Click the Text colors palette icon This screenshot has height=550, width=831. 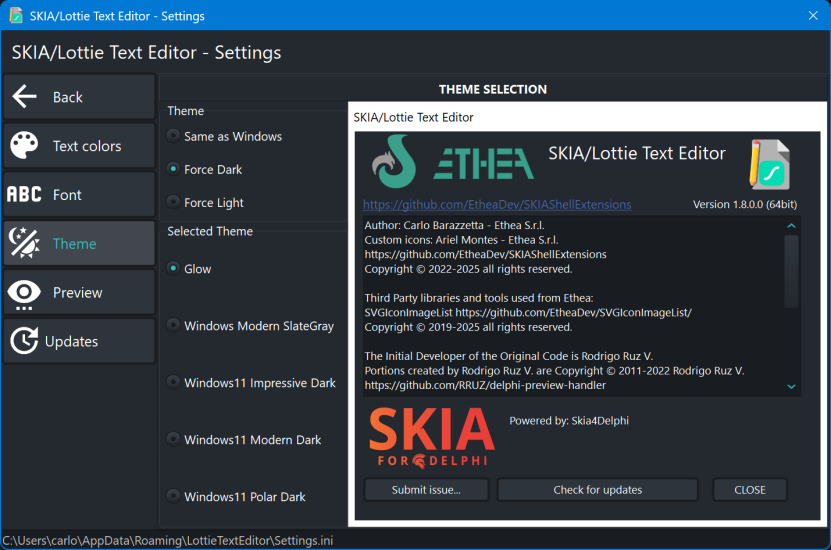click(x=24, y=145)
